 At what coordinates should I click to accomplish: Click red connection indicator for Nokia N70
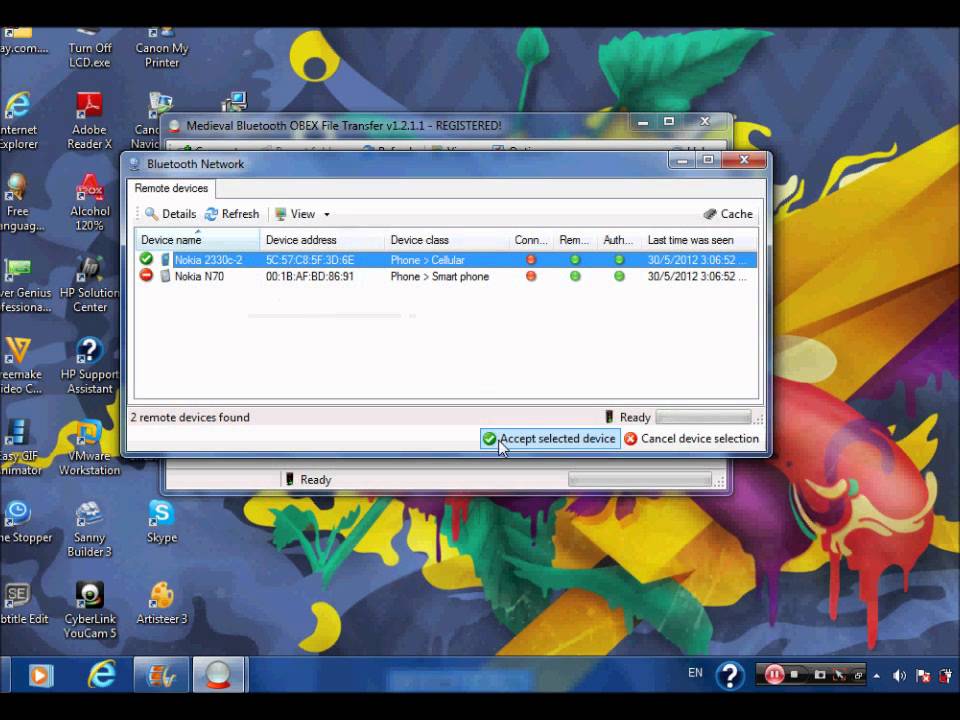[x=531, y=276]
